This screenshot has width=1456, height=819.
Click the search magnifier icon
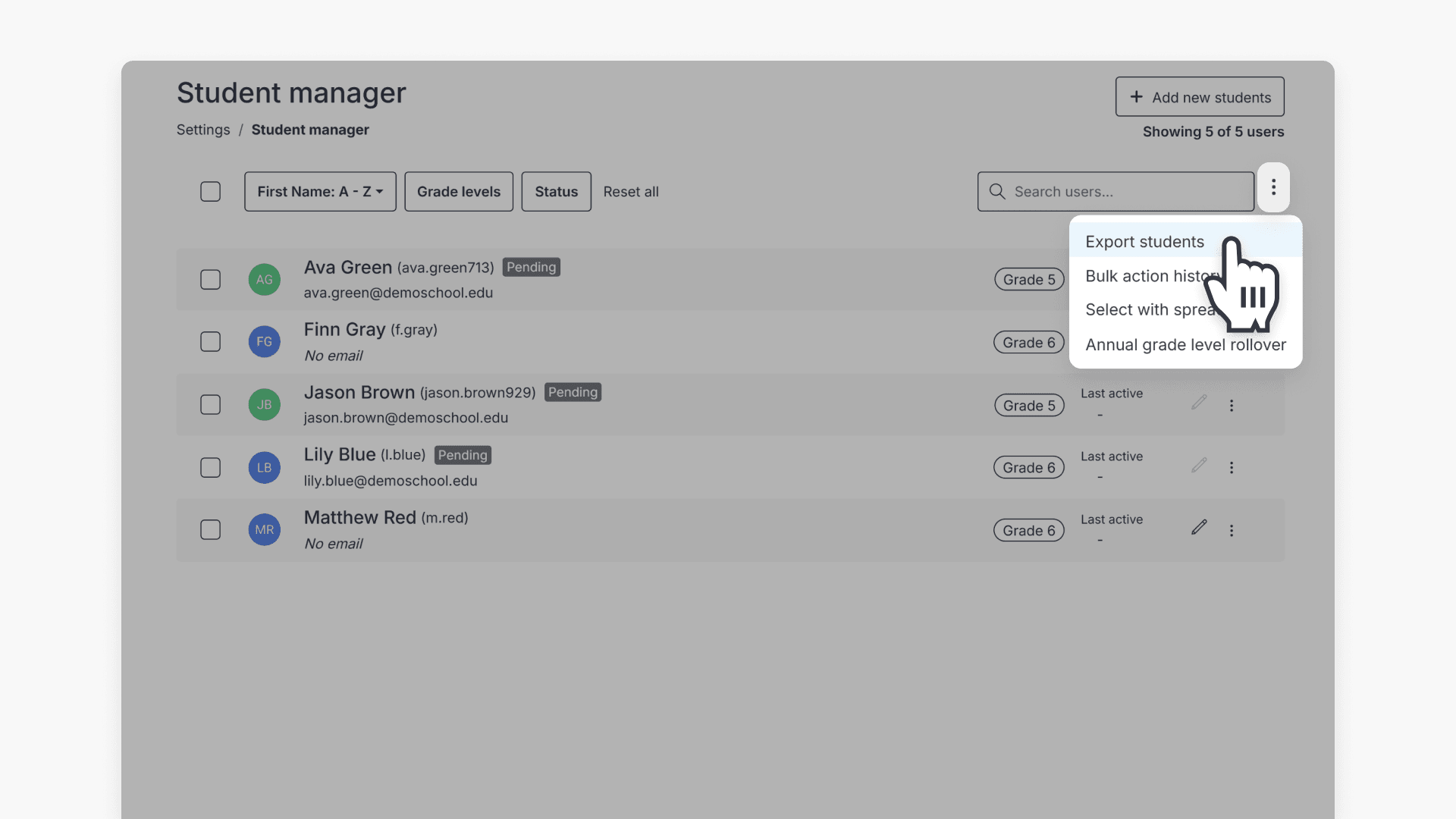996,191
